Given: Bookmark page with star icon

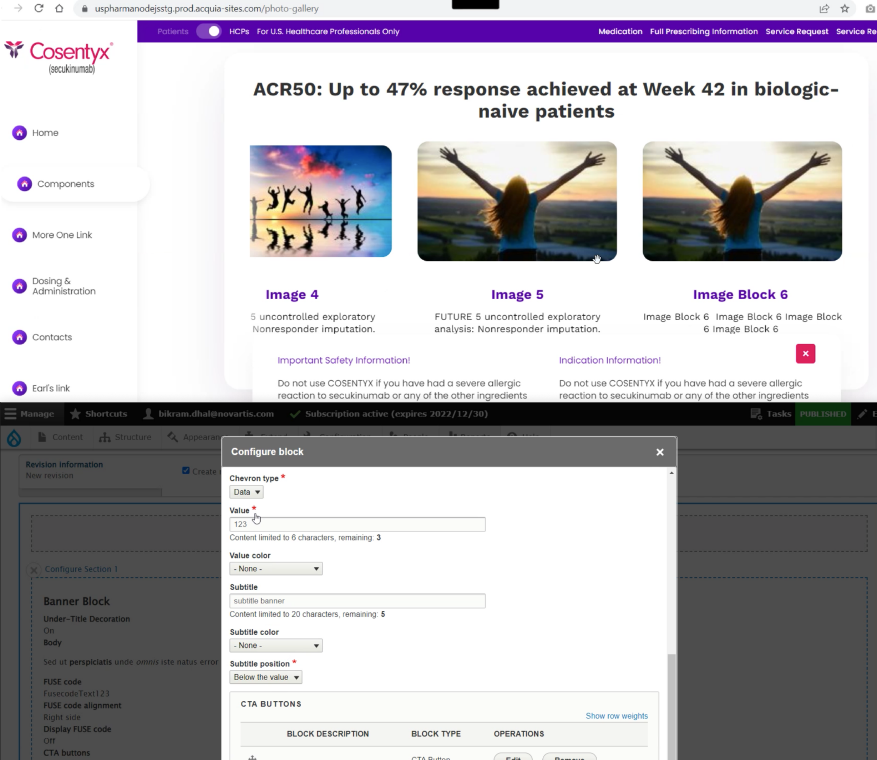Looking at the screenshot, I should click(x=845, y=8).
